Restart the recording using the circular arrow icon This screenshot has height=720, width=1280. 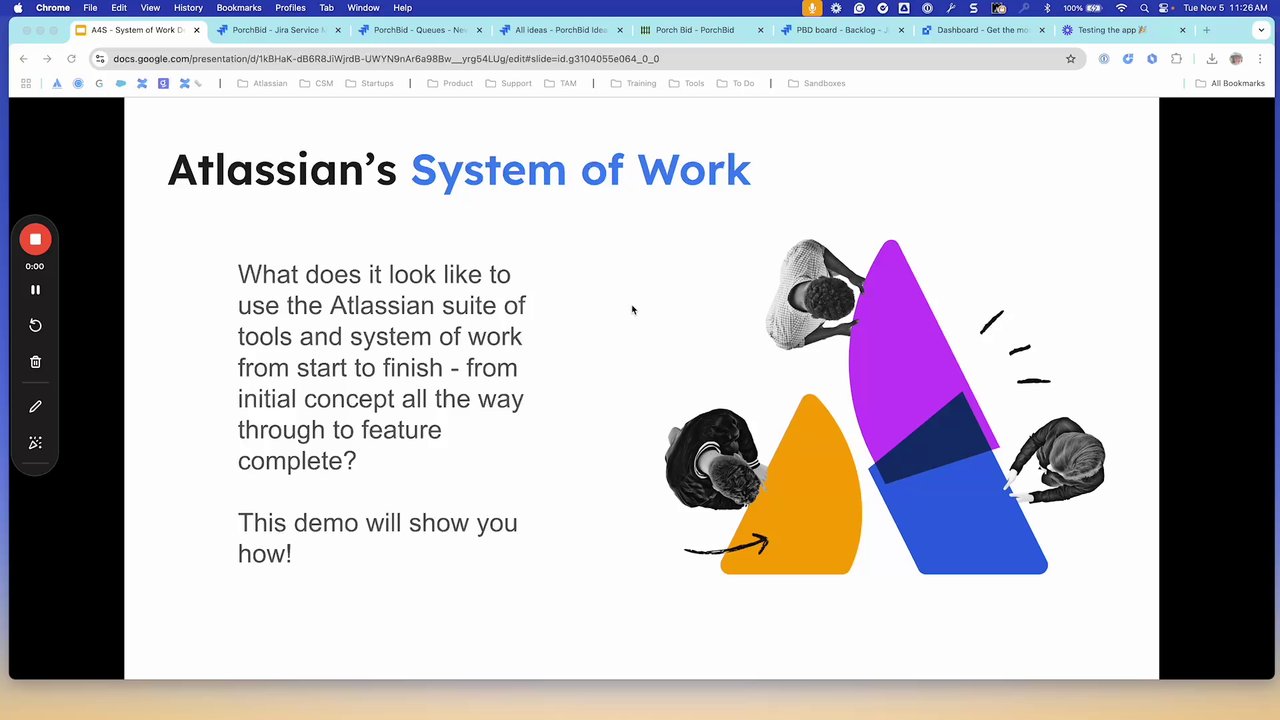click(x=35, y=325)
